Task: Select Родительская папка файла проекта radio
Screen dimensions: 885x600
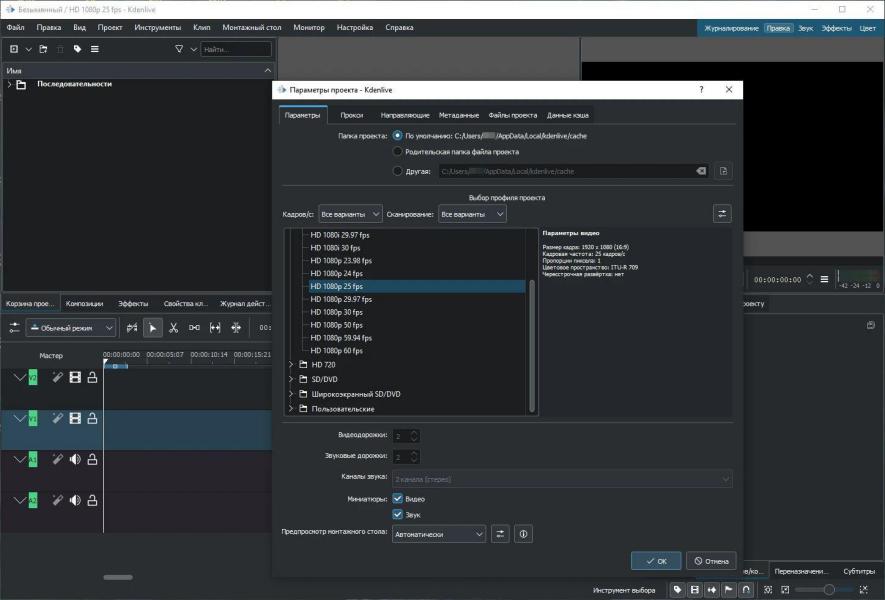Action: 397,151
